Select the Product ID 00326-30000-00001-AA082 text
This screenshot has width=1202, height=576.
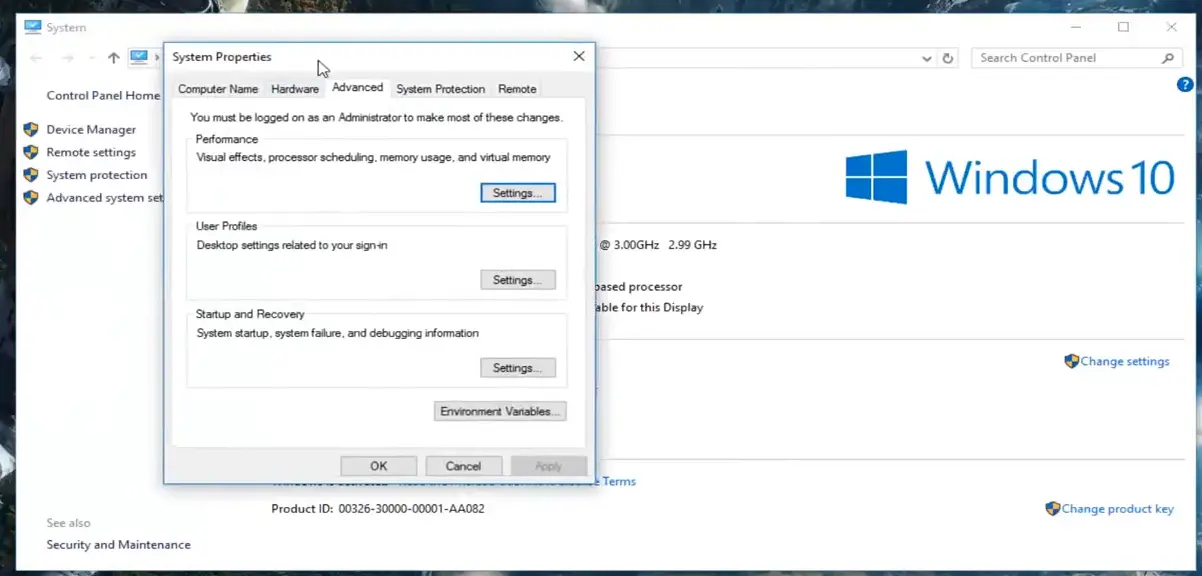[x=378, y=509]
